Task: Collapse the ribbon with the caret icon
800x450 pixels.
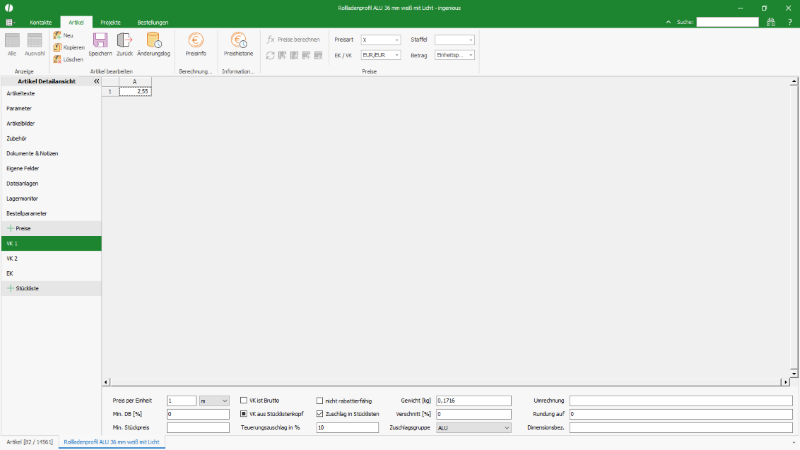Action: point(668,22)
